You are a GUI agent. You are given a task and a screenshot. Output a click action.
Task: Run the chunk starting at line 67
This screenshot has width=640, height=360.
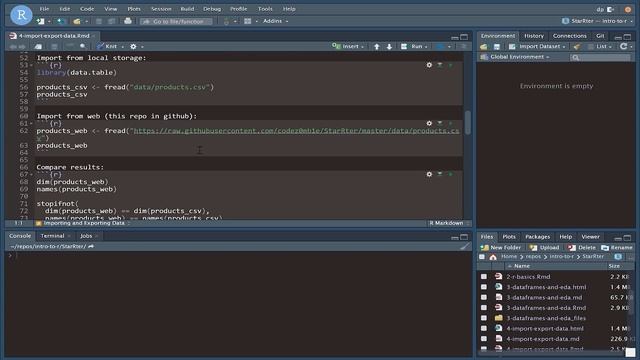pos(451,174)
